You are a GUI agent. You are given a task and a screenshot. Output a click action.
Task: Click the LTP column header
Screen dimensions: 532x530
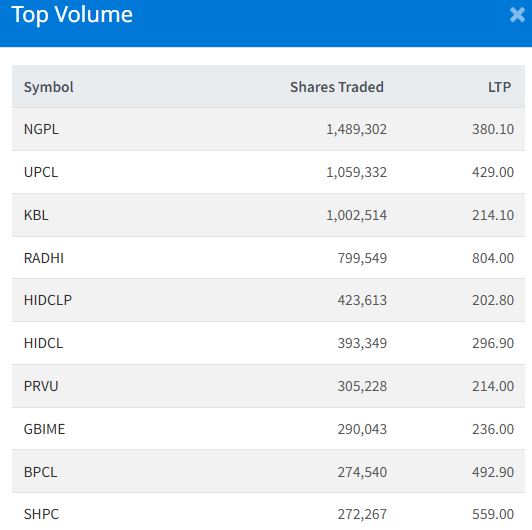click(x=499, y=87)
